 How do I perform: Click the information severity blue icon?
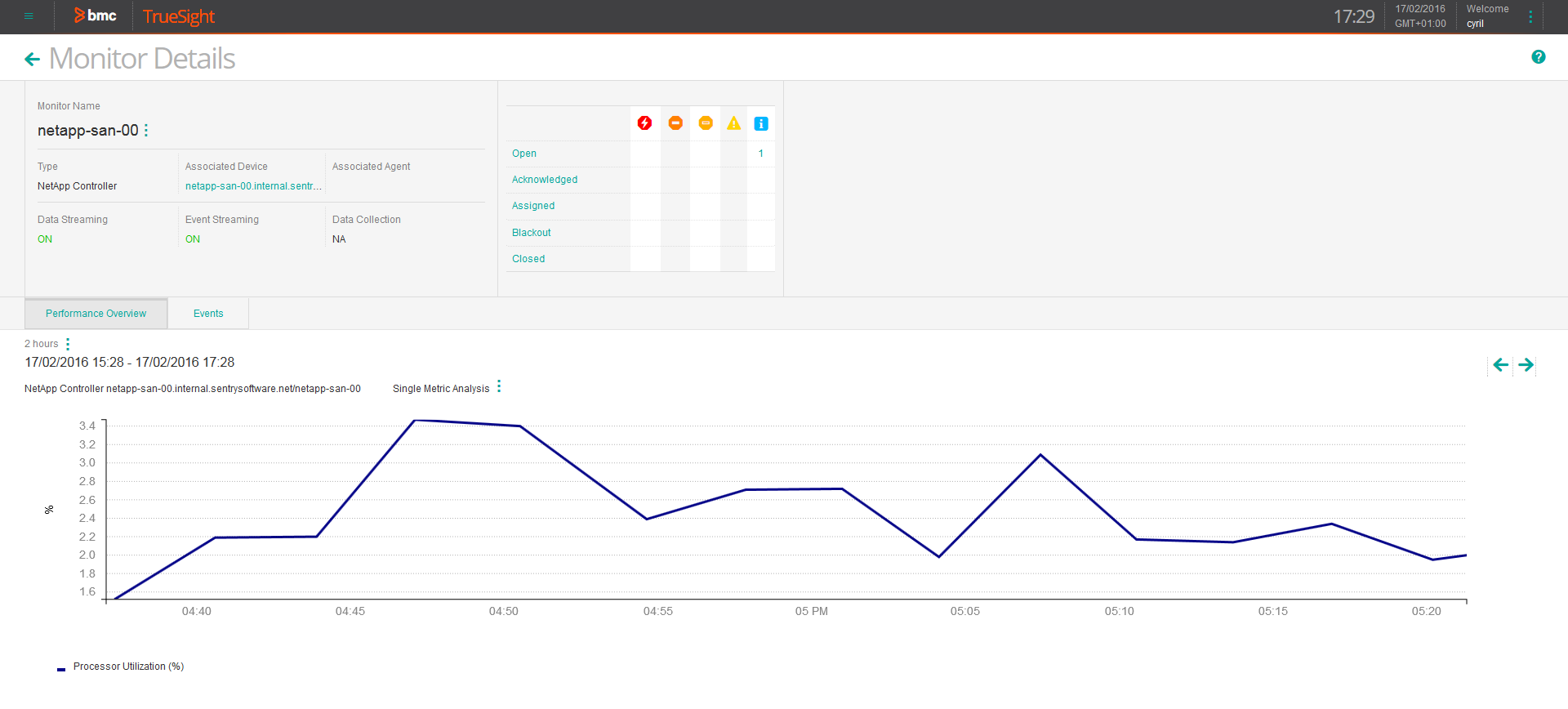(761, 124)
